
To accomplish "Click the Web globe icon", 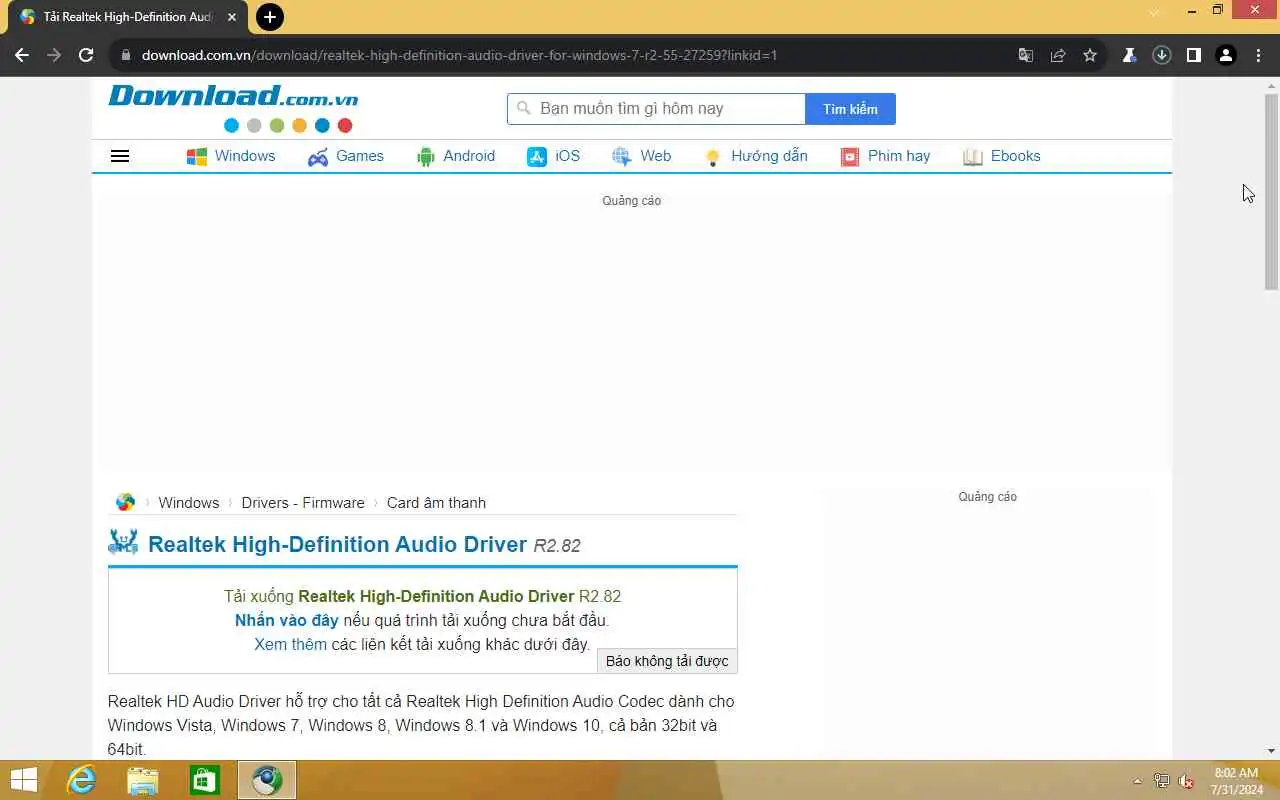I will click(622, 157).
